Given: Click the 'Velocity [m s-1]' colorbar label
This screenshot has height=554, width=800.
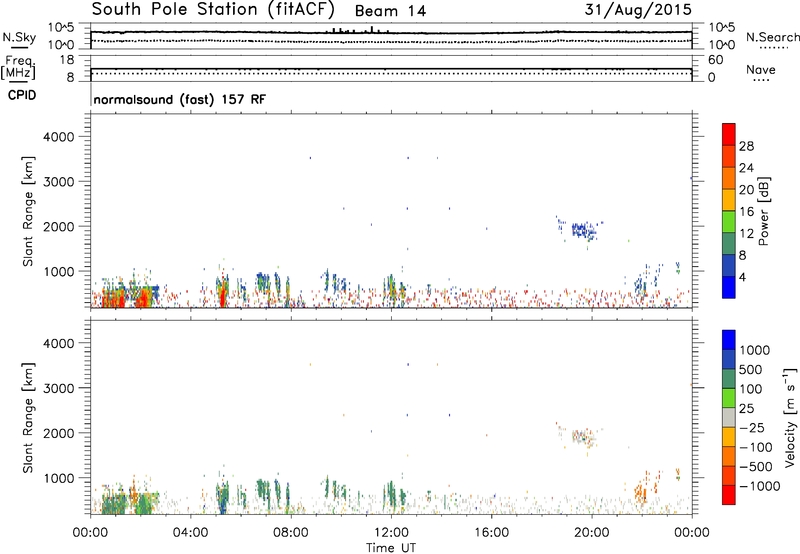Looking at the screenshot, I should (x=790, y=417).
